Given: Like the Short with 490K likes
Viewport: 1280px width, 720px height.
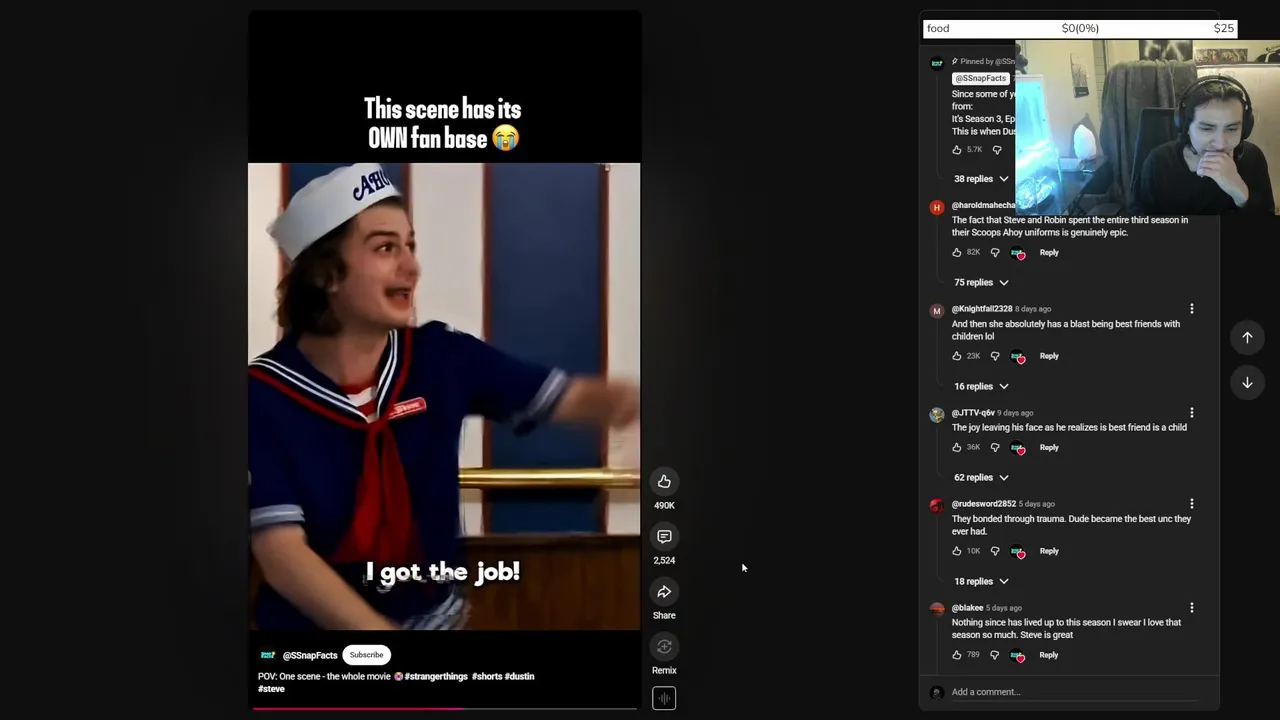Looking at the screenshot, I should pos(664,482).
